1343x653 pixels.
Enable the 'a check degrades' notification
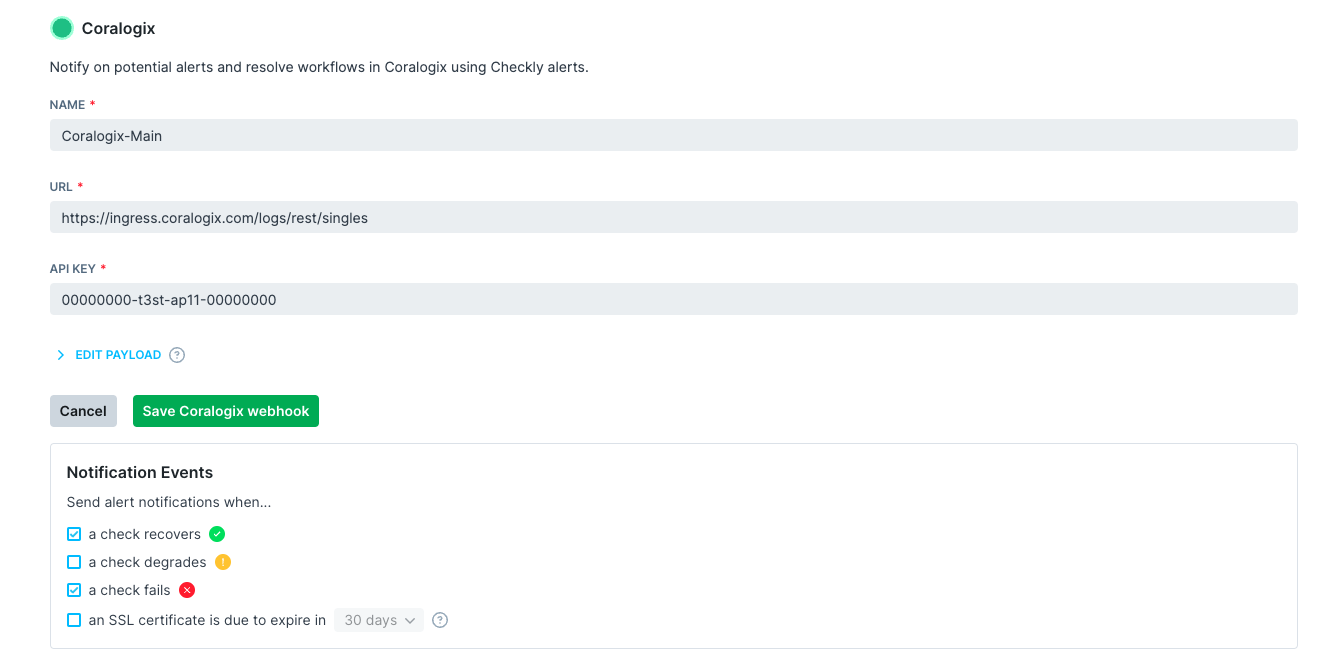coord(74,562)
